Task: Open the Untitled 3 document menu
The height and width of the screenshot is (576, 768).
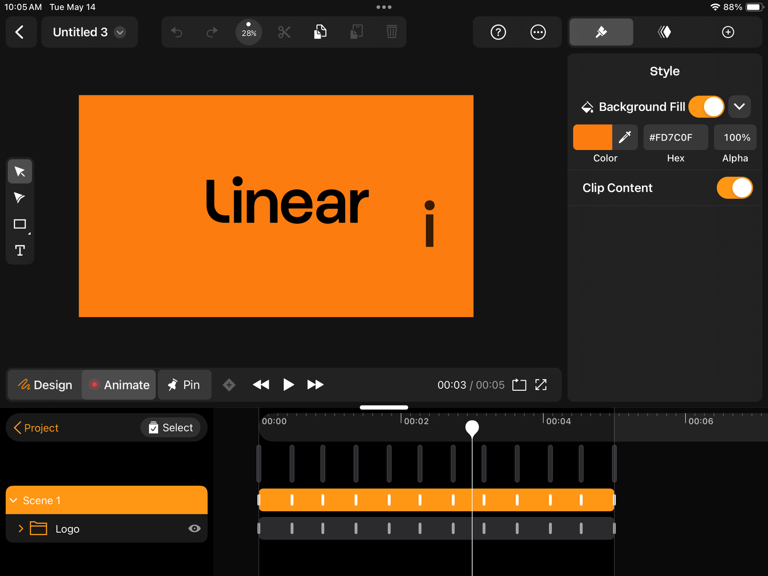Action: pyautogui.click(x=89, y=32)
